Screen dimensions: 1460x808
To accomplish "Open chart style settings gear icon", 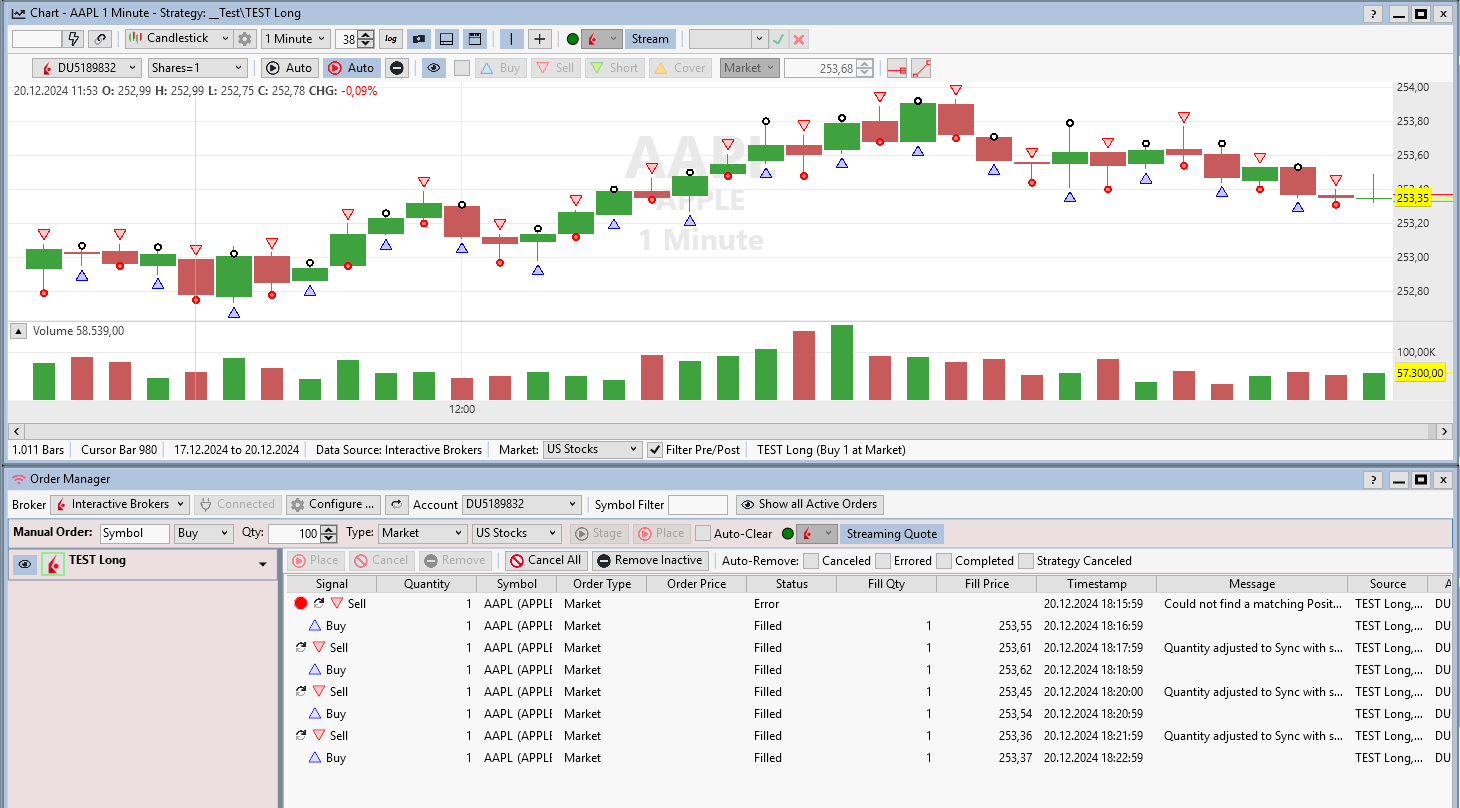I will point(245,39).
